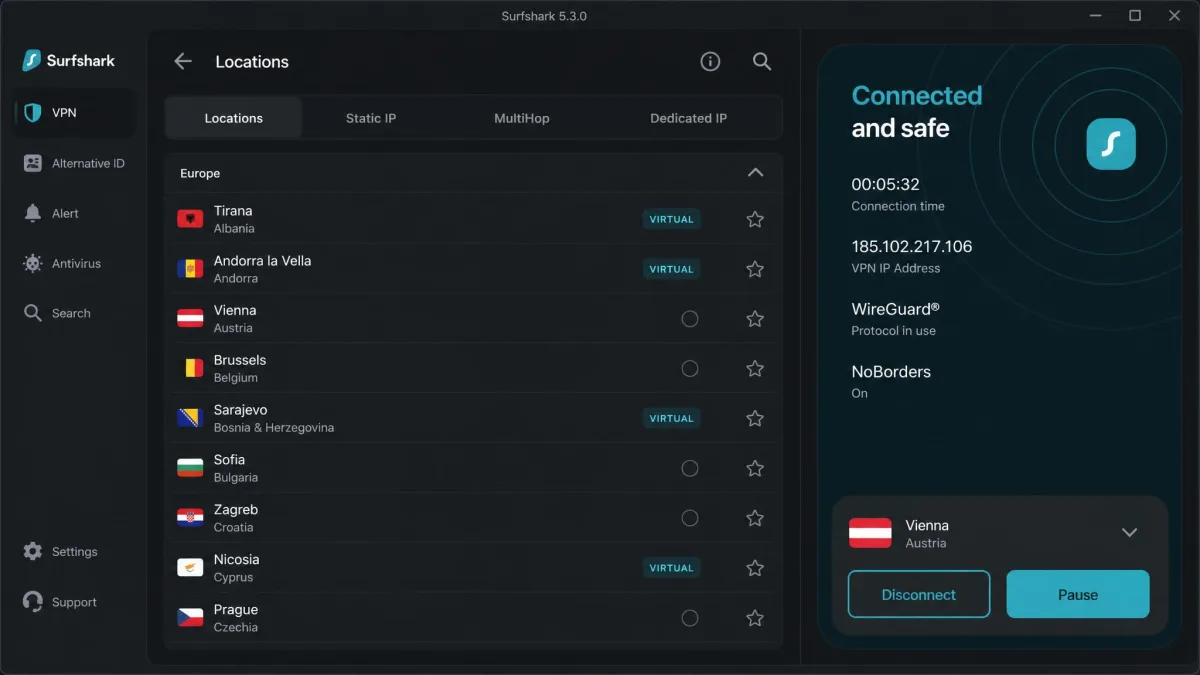Select the Prague Czechia location row
The image size is (1200, 675).
[473, 618]
